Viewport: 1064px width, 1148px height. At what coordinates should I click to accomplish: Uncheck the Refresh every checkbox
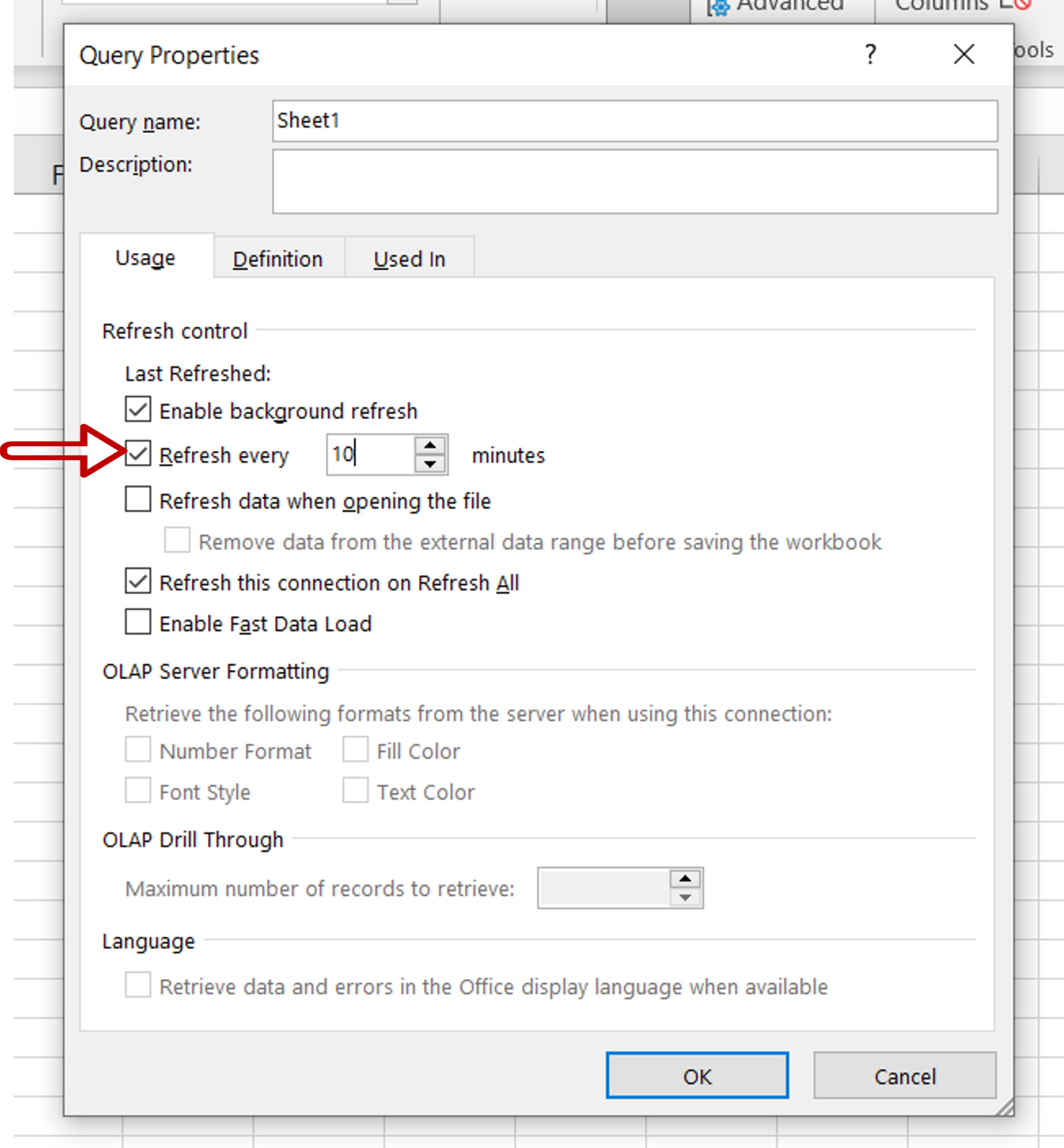tap(138, 455)
